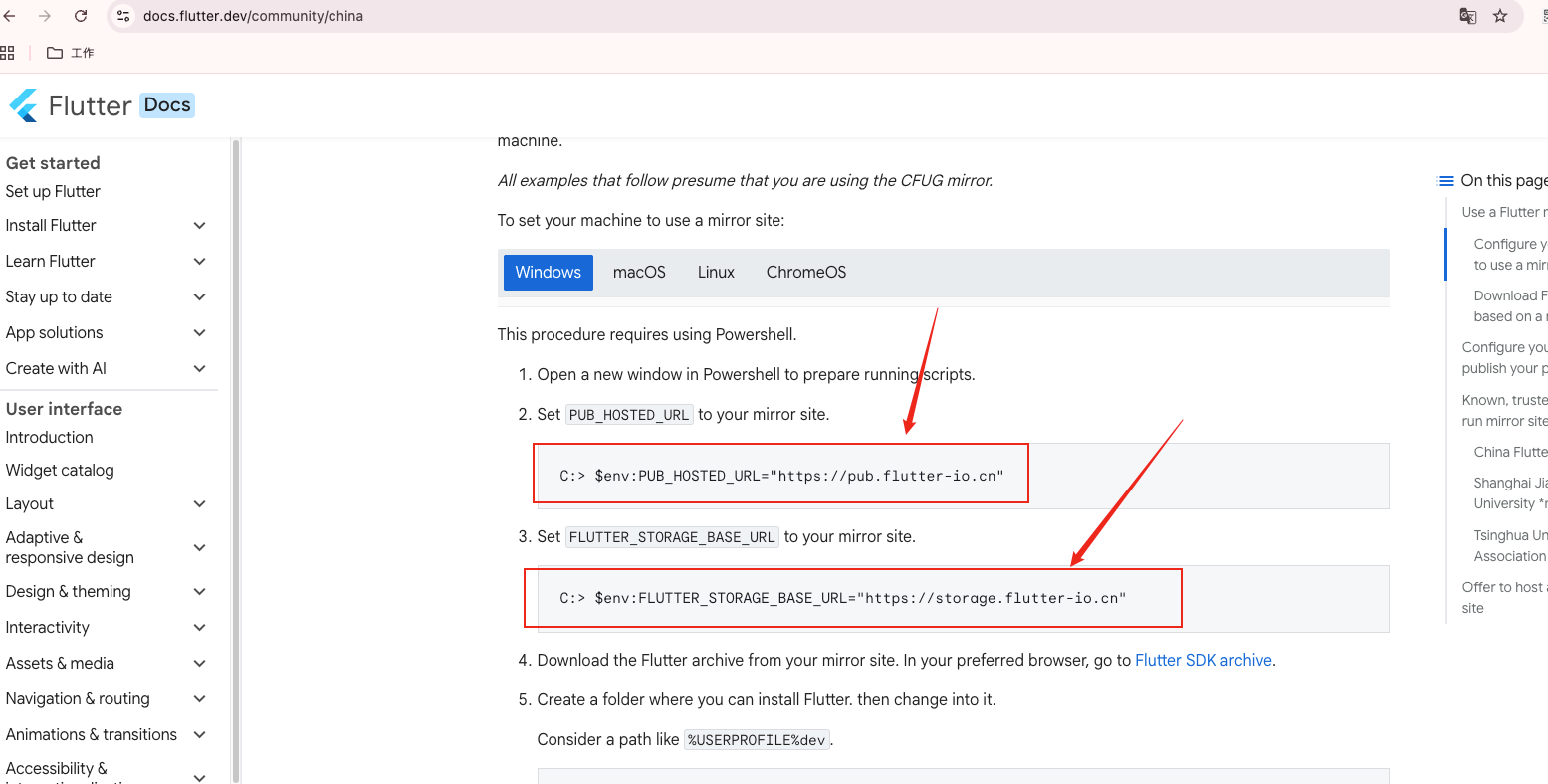Expand Stay up to date chevron

199,297
